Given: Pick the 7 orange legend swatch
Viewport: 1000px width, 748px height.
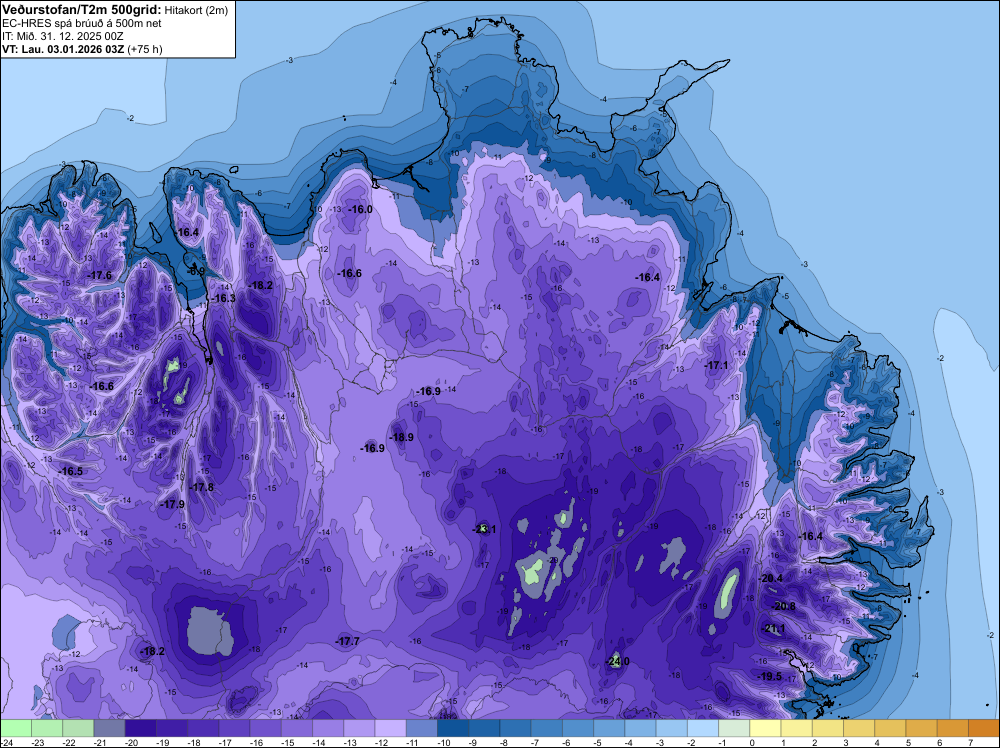Looking at the screenshot, I should pyautogui.click(x=984, y=728).
